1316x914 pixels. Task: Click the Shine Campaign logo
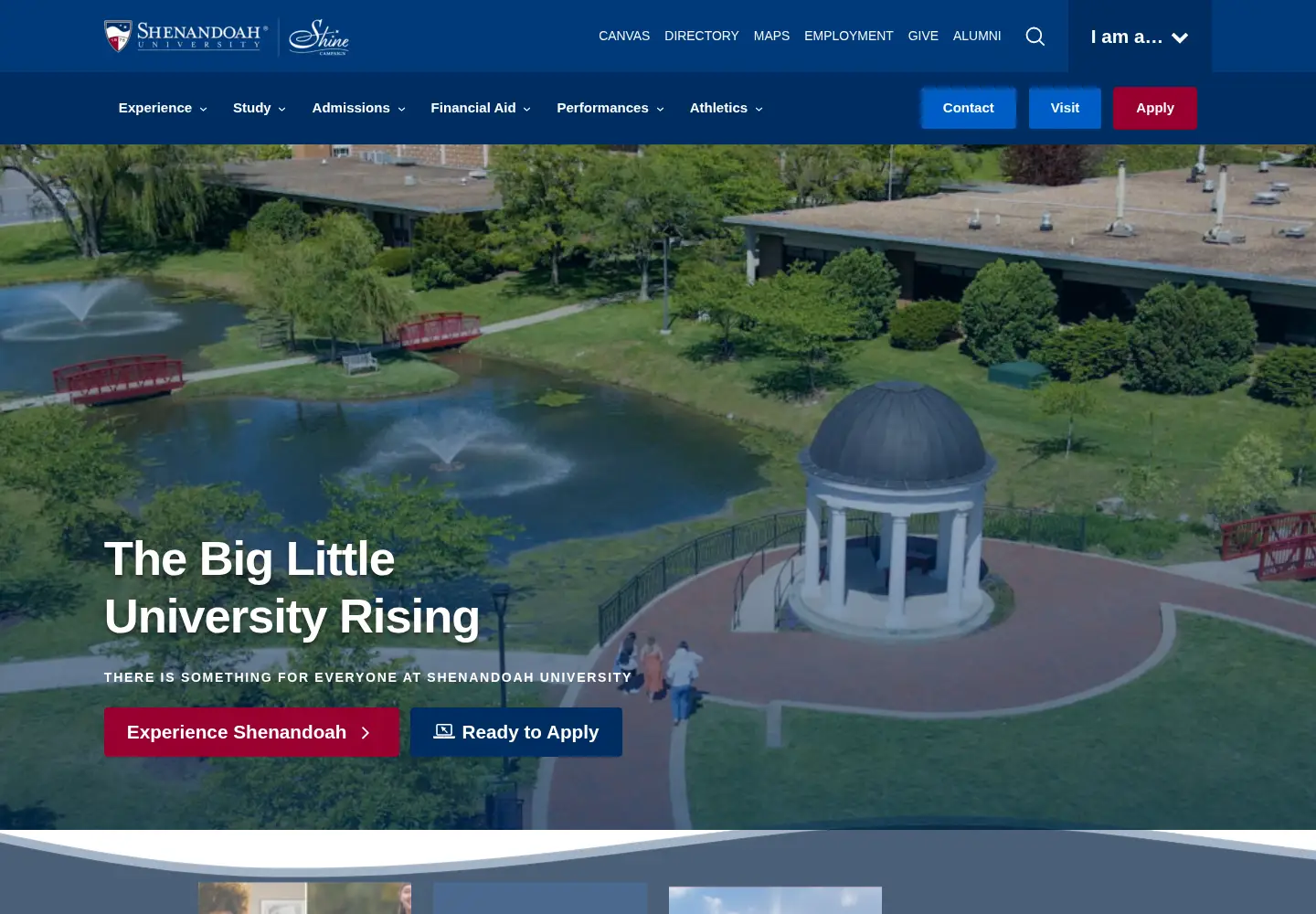tap(319, 37)
